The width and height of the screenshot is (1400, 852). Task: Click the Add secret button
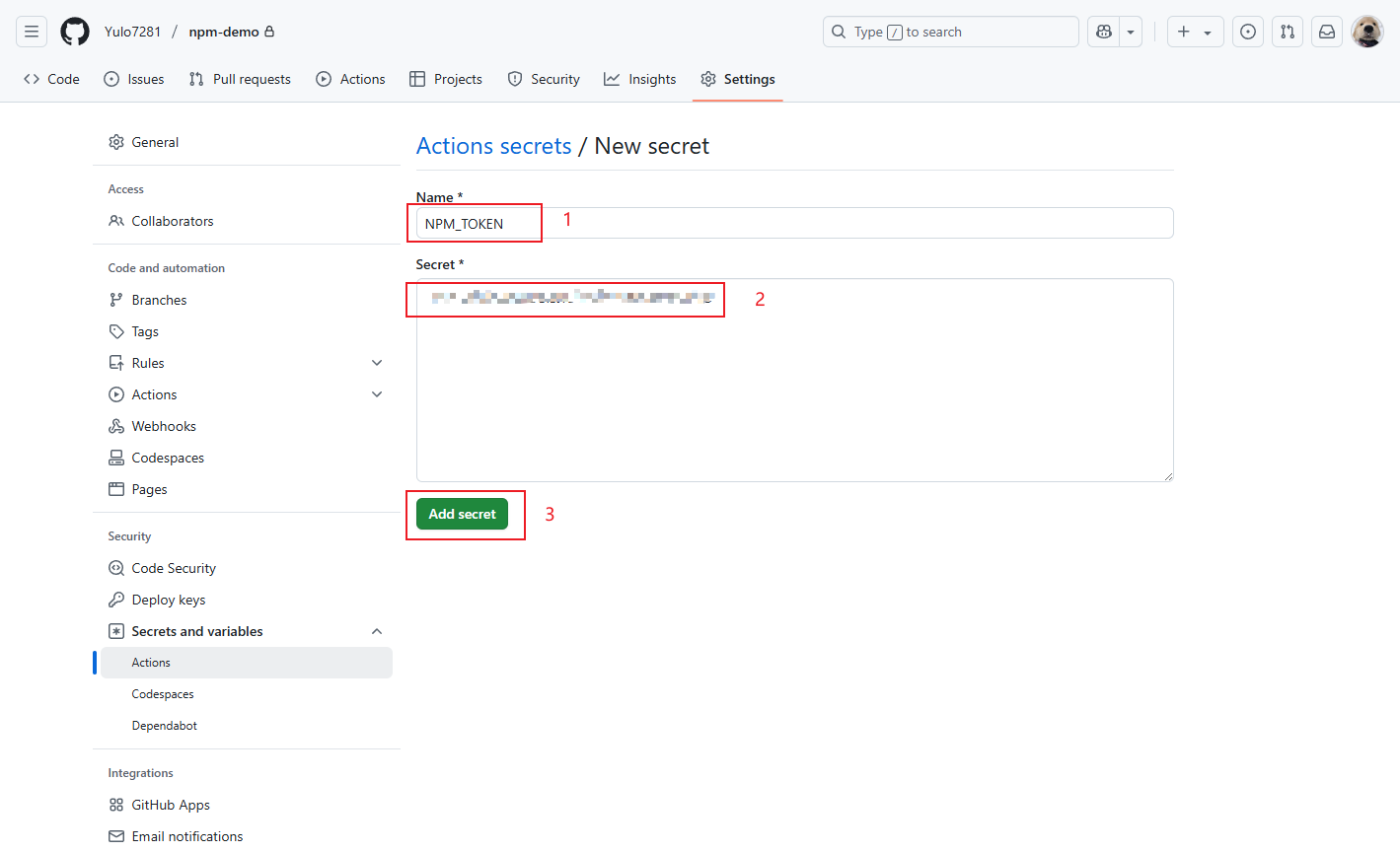462,514
